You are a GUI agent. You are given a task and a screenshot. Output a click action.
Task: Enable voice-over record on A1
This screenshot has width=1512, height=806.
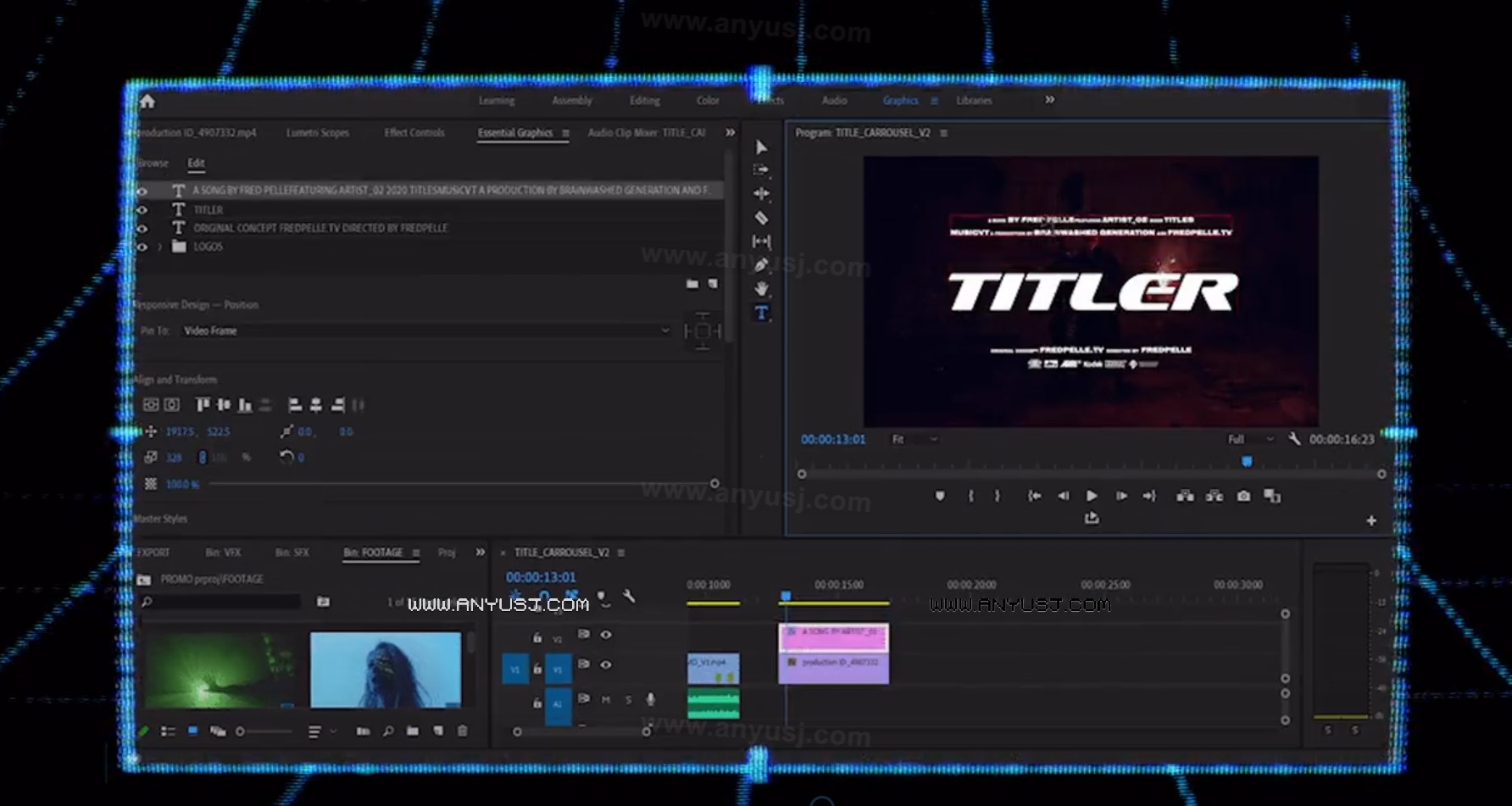coord(651,699)
